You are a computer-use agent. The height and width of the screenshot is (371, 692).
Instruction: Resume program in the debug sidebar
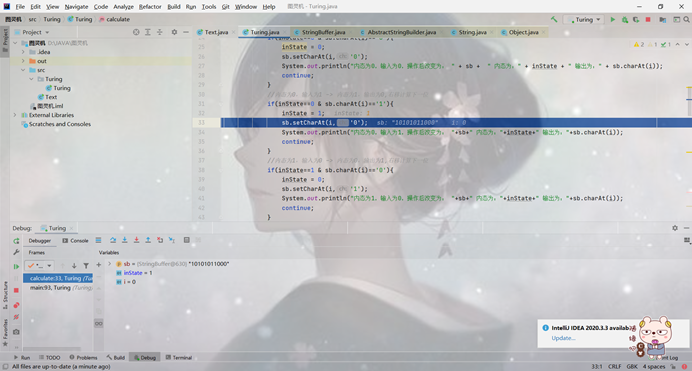click(x=16, y=266)
